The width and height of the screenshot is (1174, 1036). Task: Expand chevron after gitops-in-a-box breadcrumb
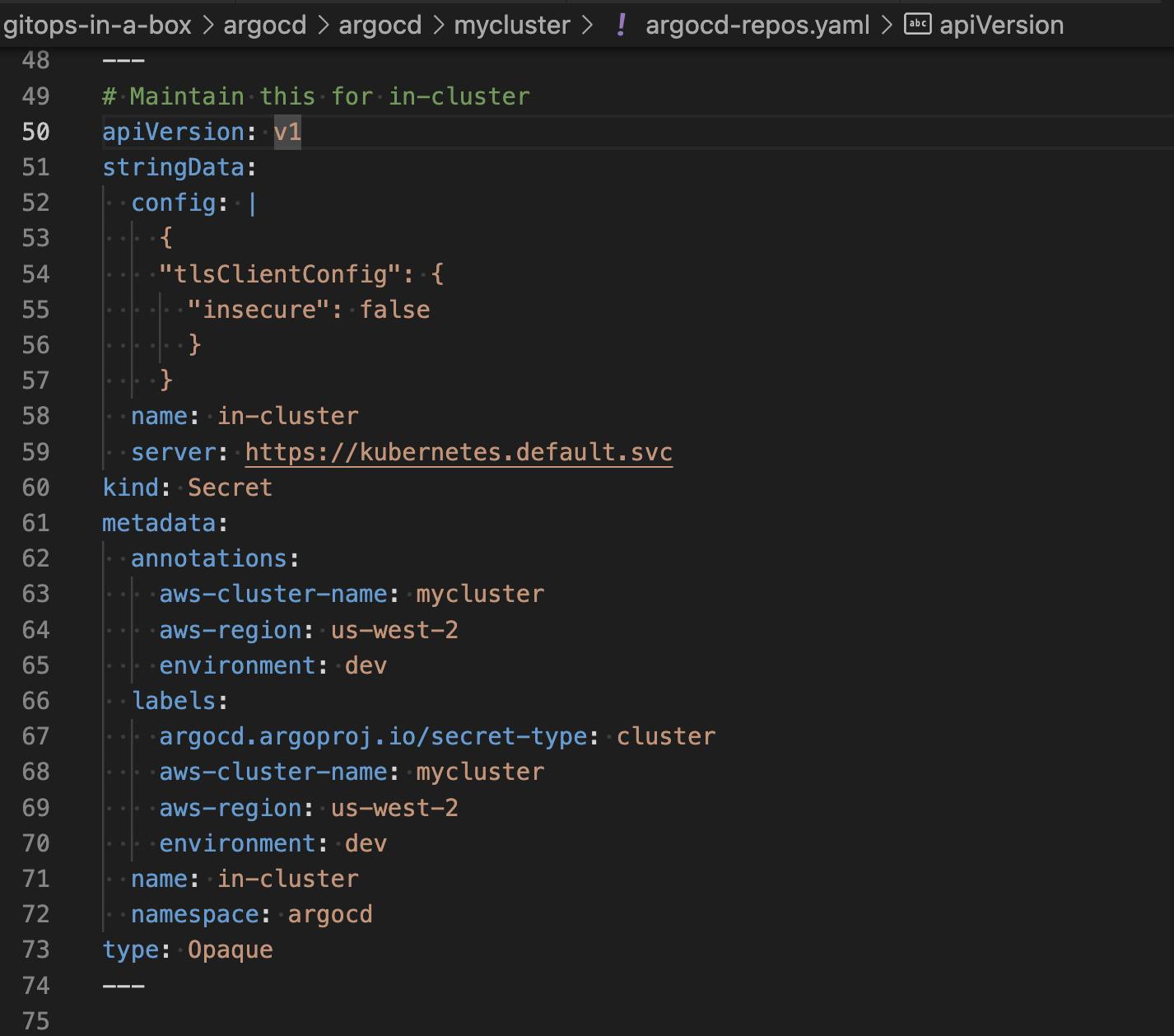coord(207,26)
